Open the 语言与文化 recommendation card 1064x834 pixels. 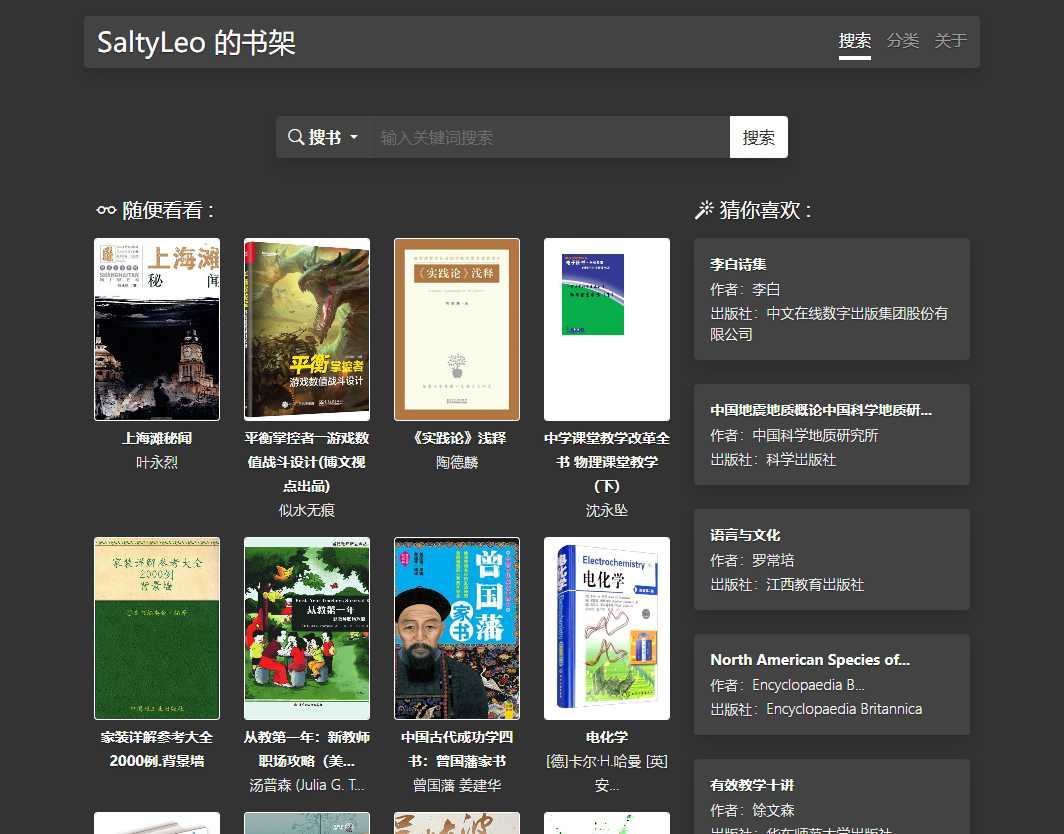[x=831, y=561]
